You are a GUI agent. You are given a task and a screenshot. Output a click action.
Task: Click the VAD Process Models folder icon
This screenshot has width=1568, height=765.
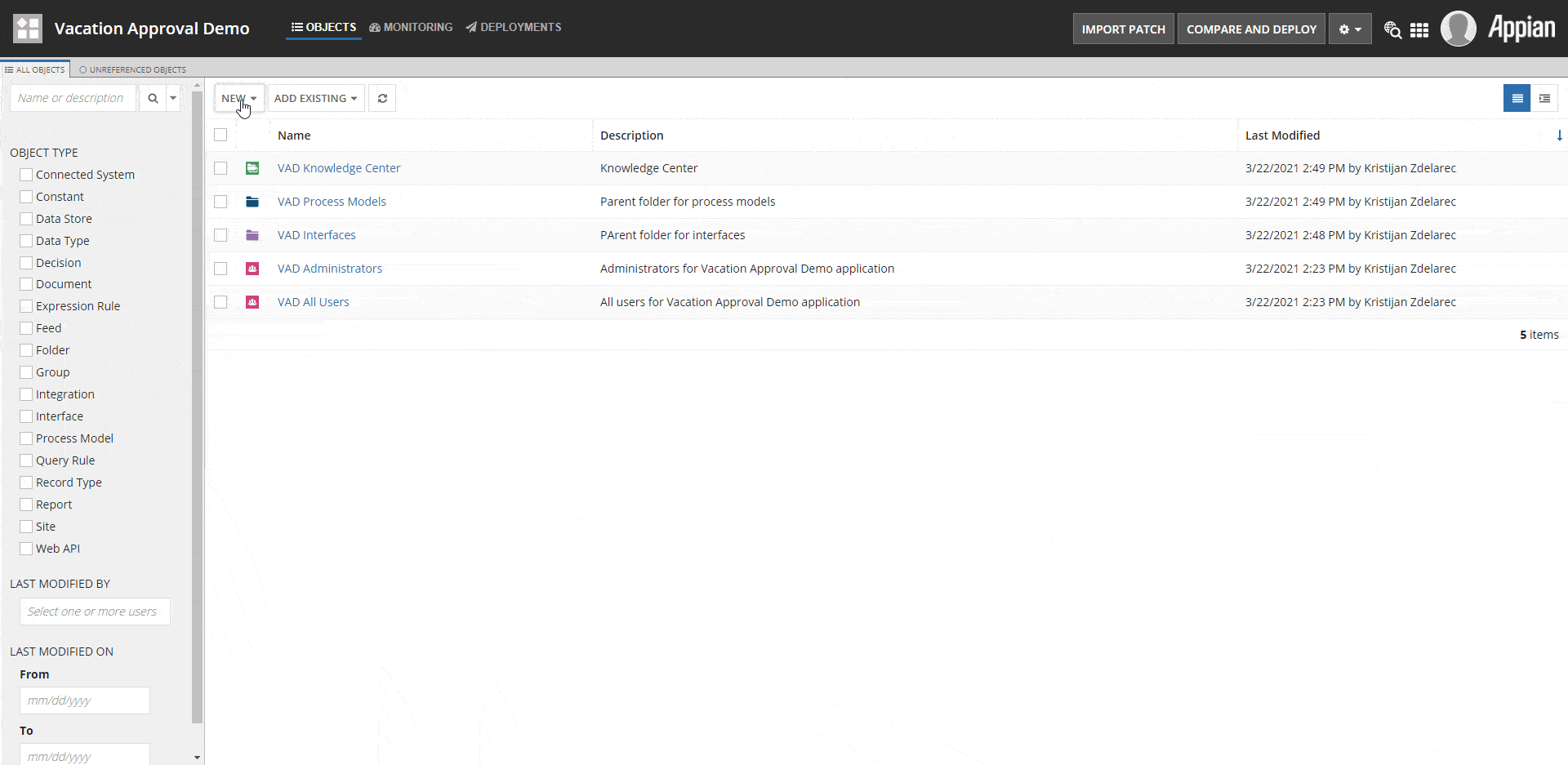pos(252,202)
